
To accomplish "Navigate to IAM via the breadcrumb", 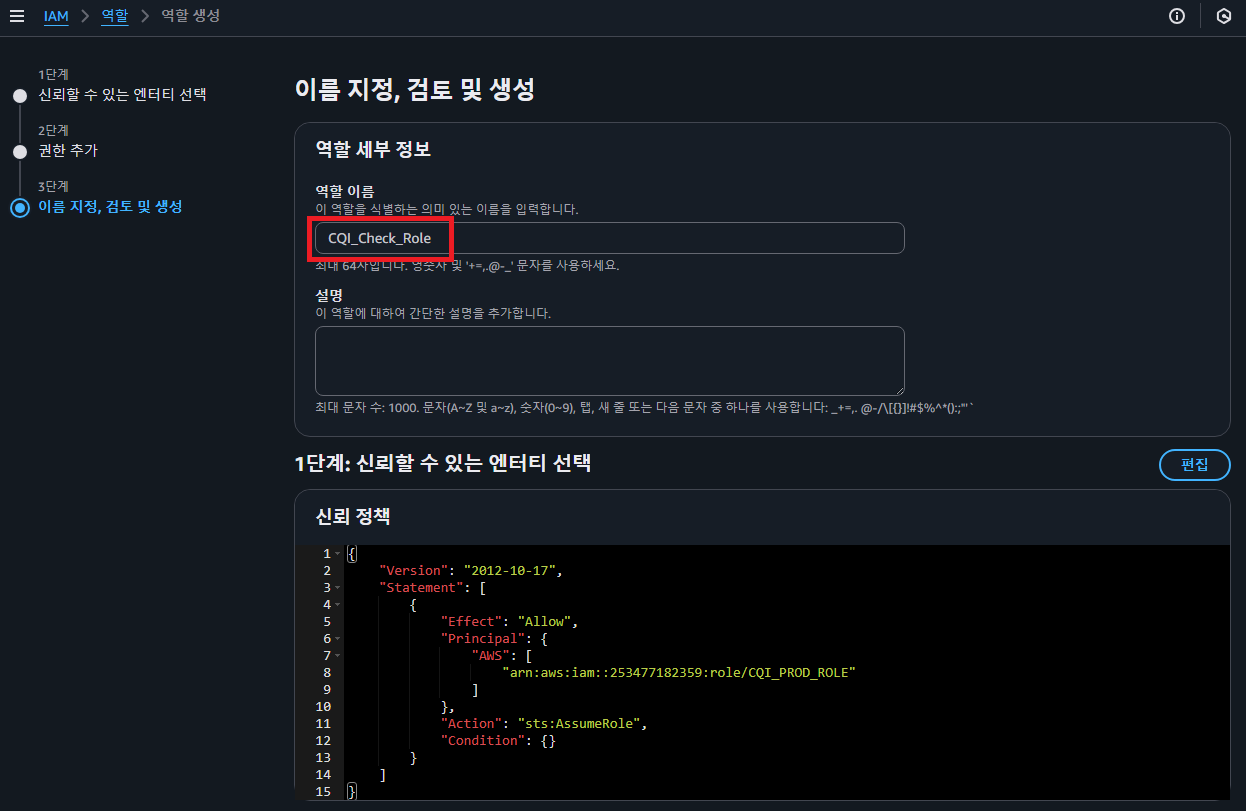I will [56, 15].
